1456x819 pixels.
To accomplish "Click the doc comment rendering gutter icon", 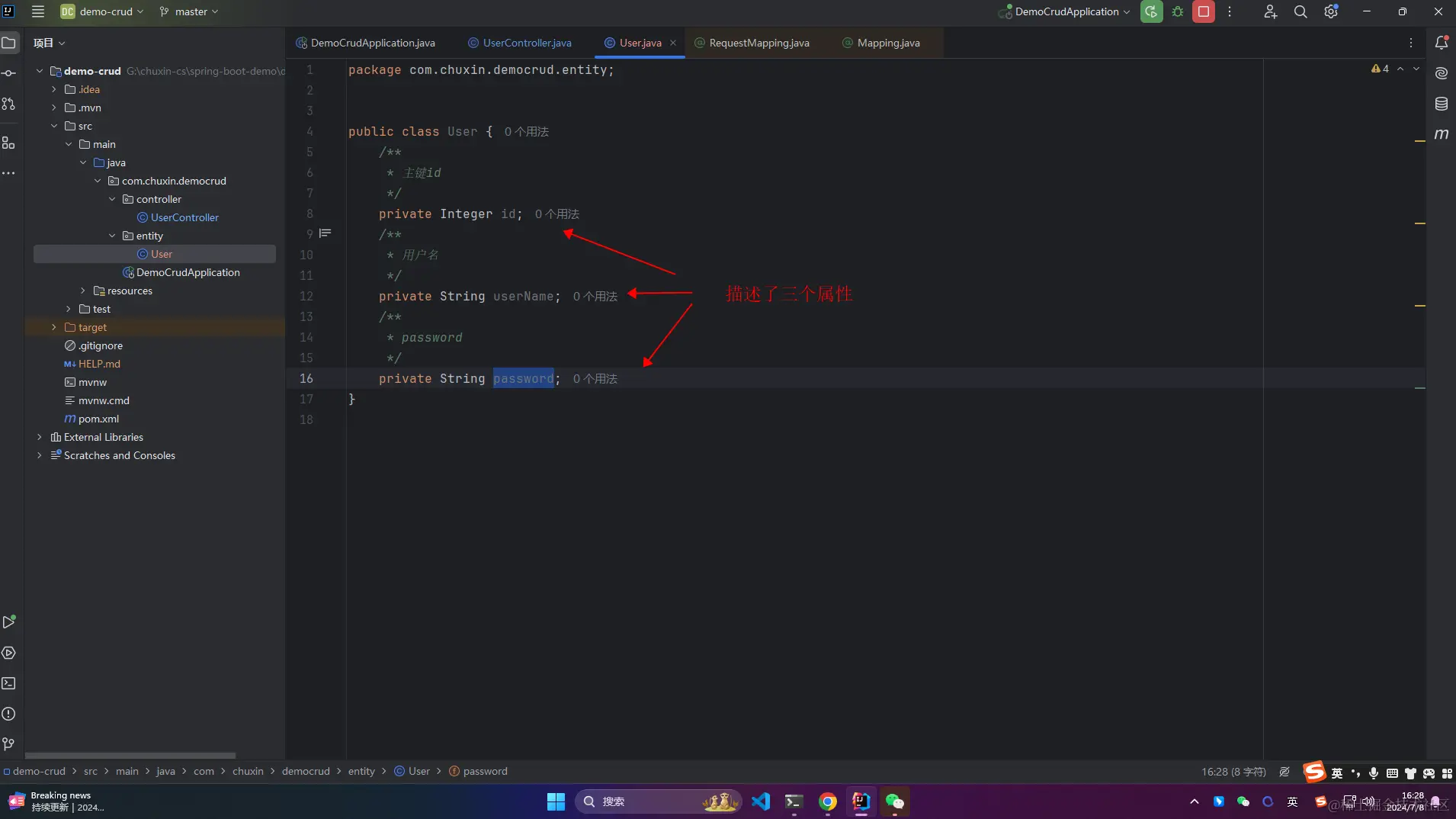I will 326,233.
